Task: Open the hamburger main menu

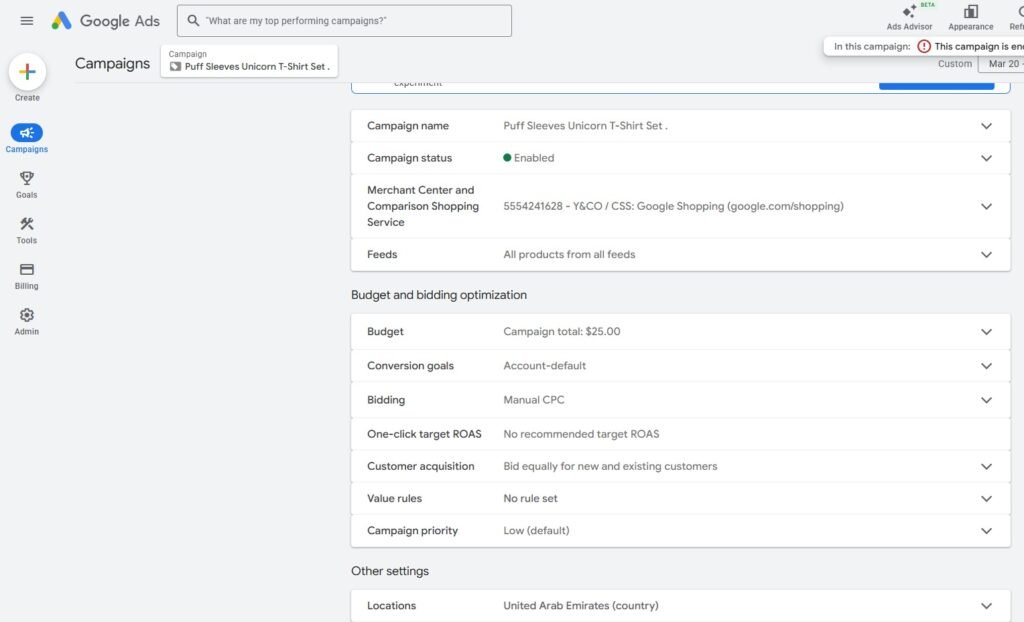Action: coord(27,21)
